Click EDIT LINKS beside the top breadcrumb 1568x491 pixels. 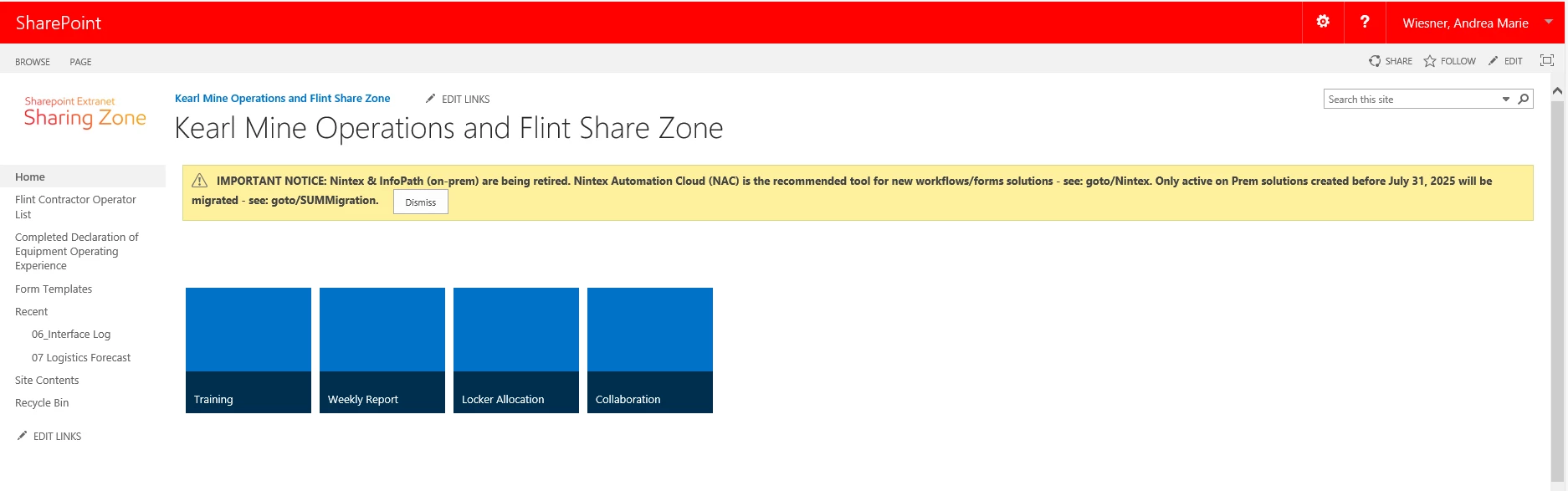458,99
